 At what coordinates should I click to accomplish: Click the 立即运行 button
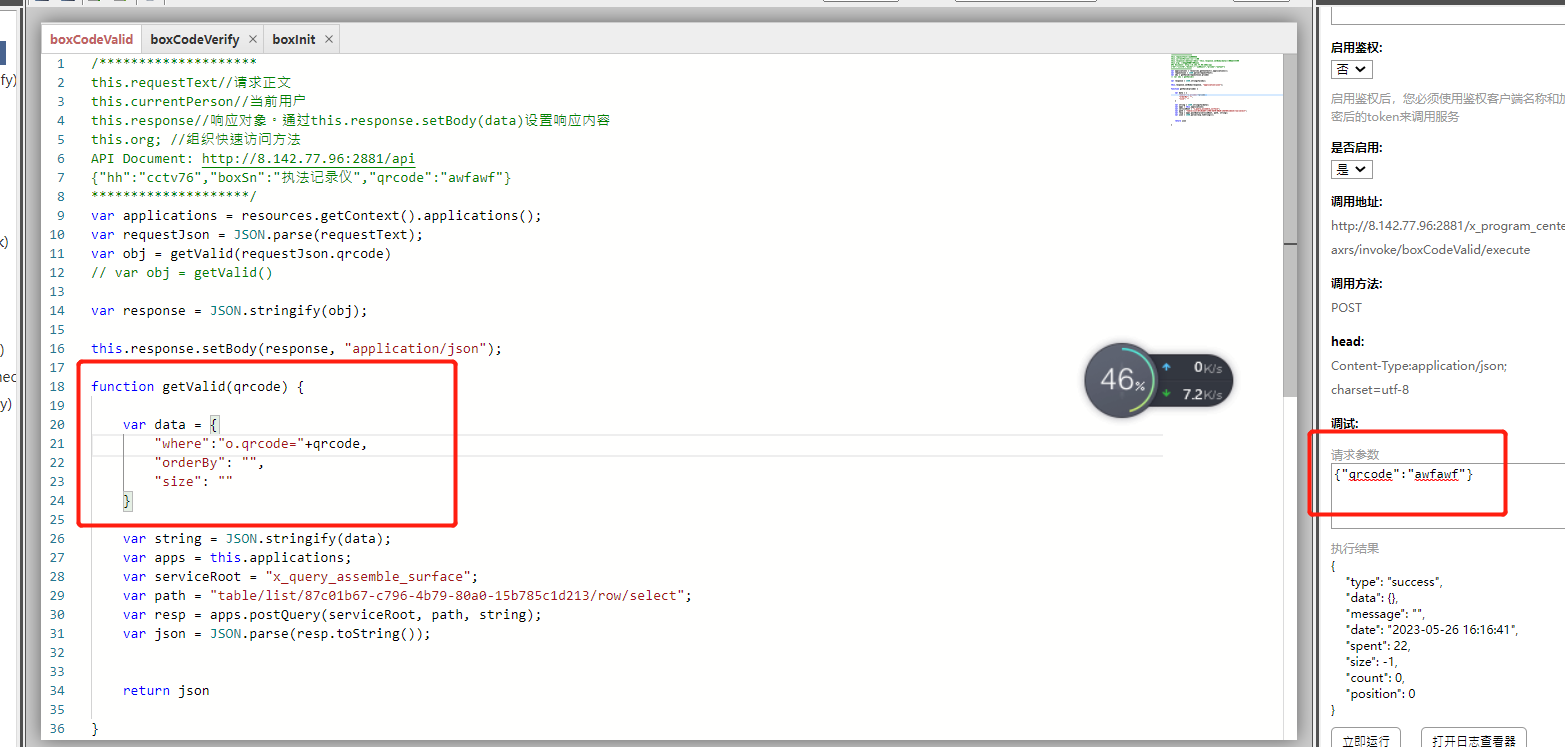click(x=1366, y=741)
